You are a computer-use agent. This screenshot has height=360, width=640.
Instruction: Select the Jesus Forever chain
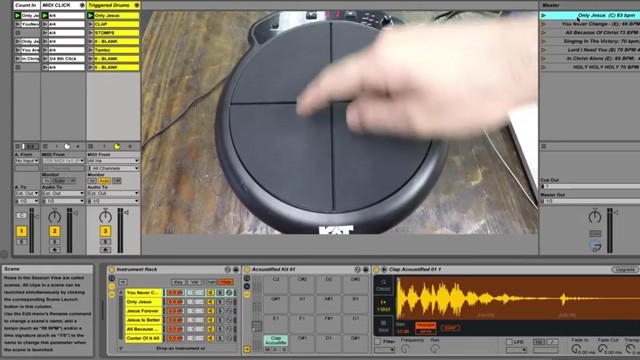click(x=143, y=311)
